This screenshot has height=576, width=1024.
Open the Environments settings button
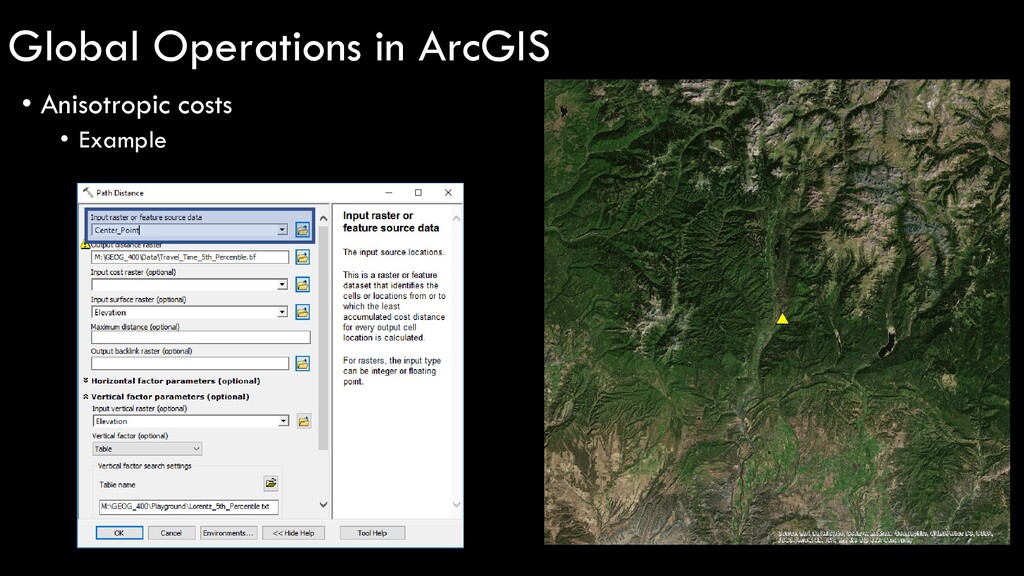[x=228, y=533]
